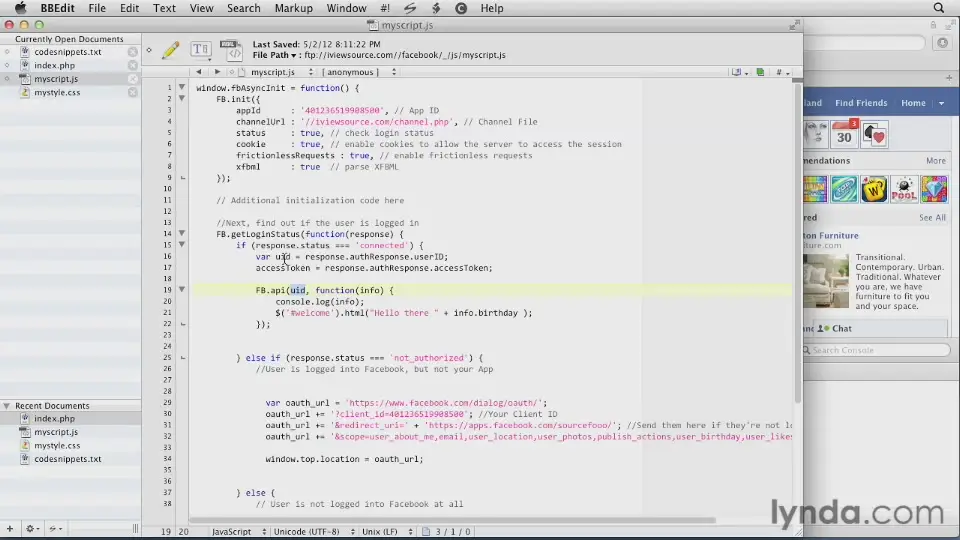The height and width of the screenshot is (540, 960).
Task: Collapse the getLoginStatus fold at line 14
Action: click(182, 233)
